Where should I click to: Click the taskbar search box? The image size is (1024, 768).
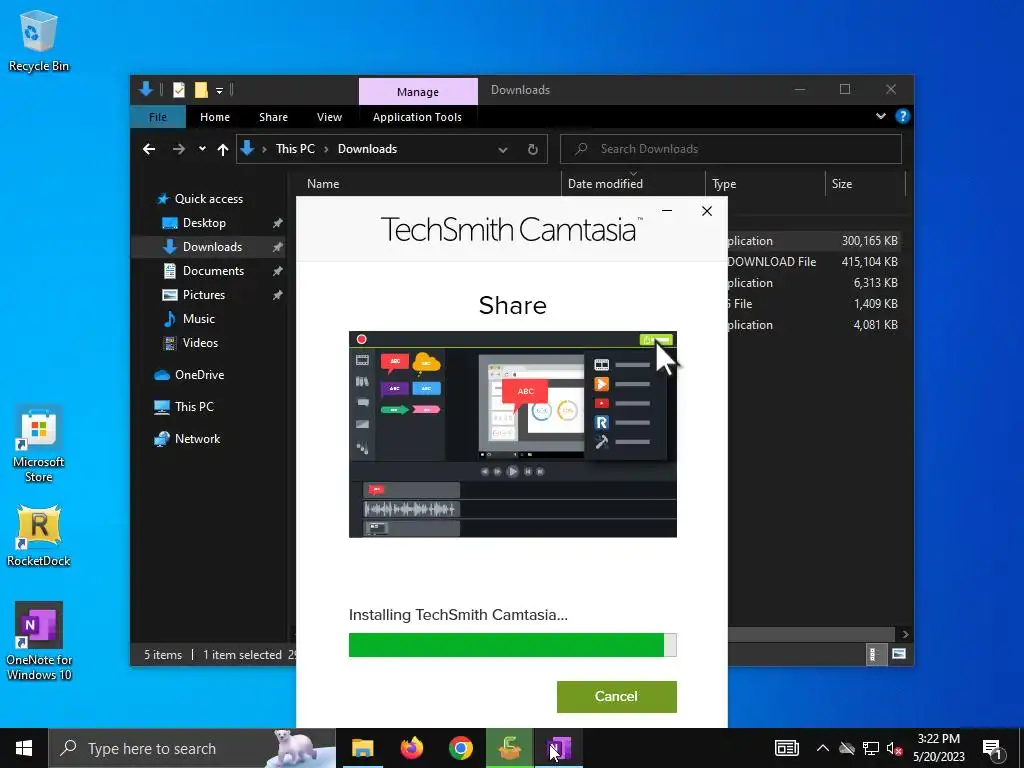[192, 748]
